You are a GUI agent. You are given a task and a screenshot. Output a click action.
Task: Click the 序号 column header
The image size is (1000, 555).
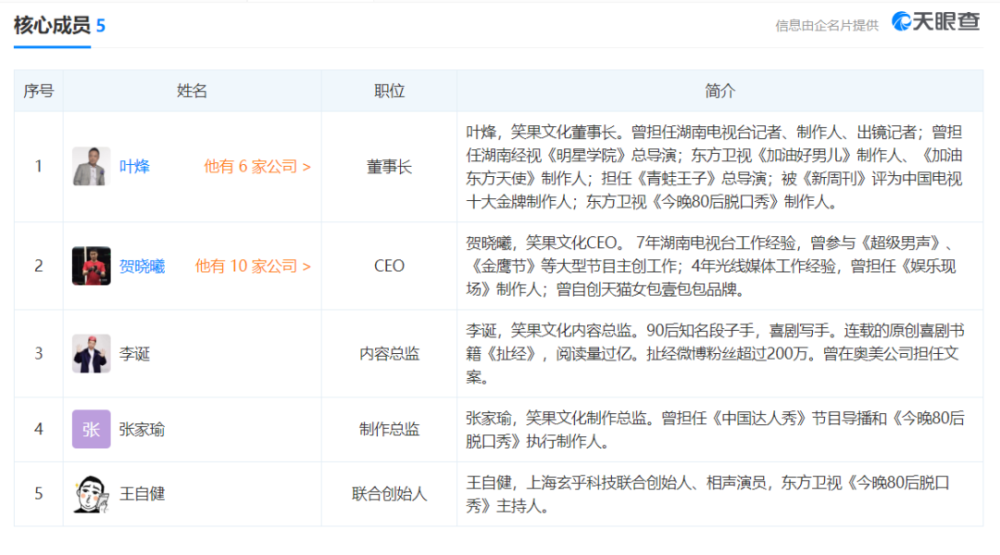[39, 91]
